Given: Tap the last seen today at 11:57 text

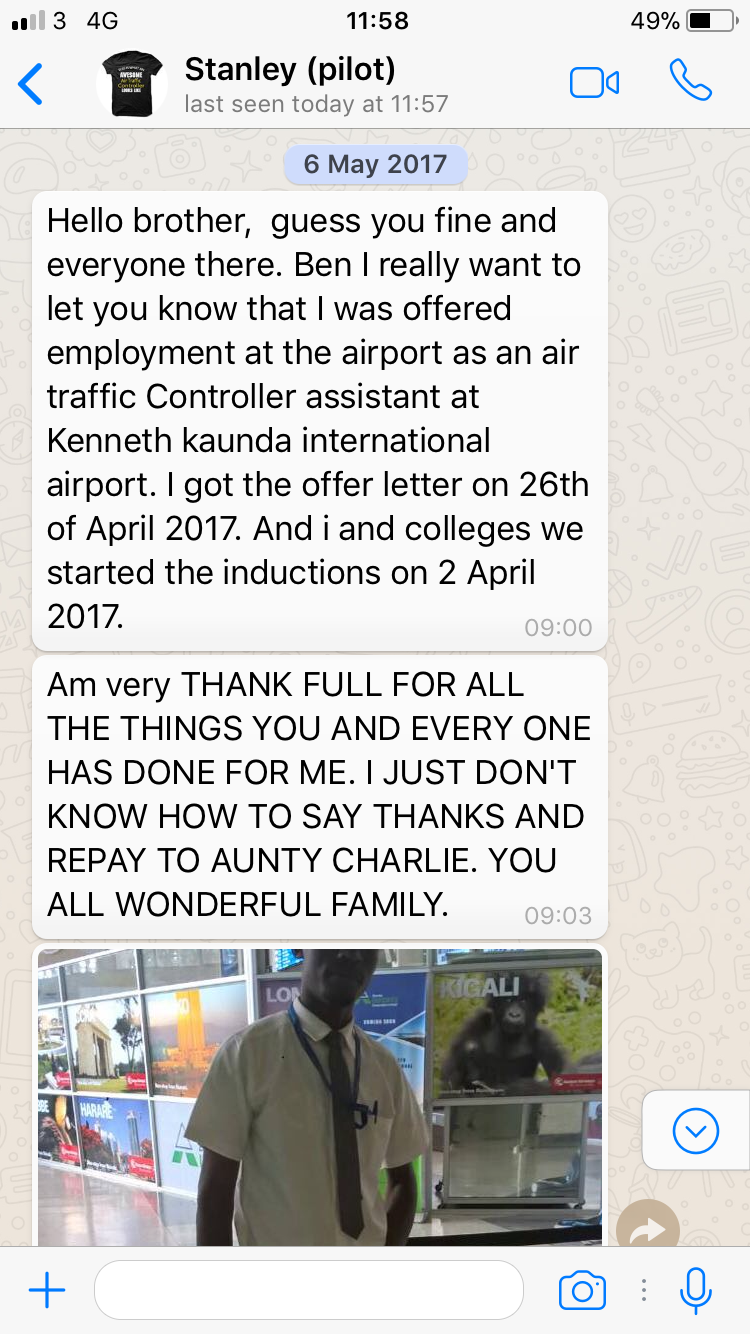Looking at the screenshot, I should coord(316,104).
